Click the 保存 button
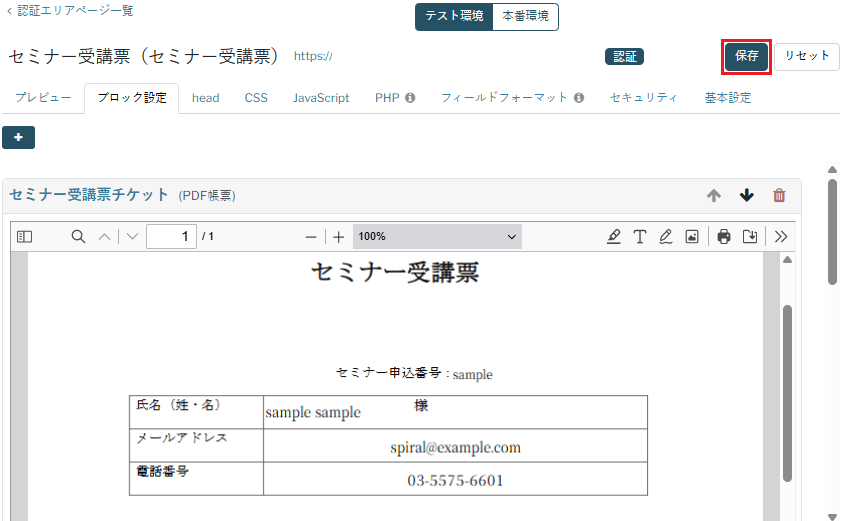843x521 pixels. coord(746,56)
